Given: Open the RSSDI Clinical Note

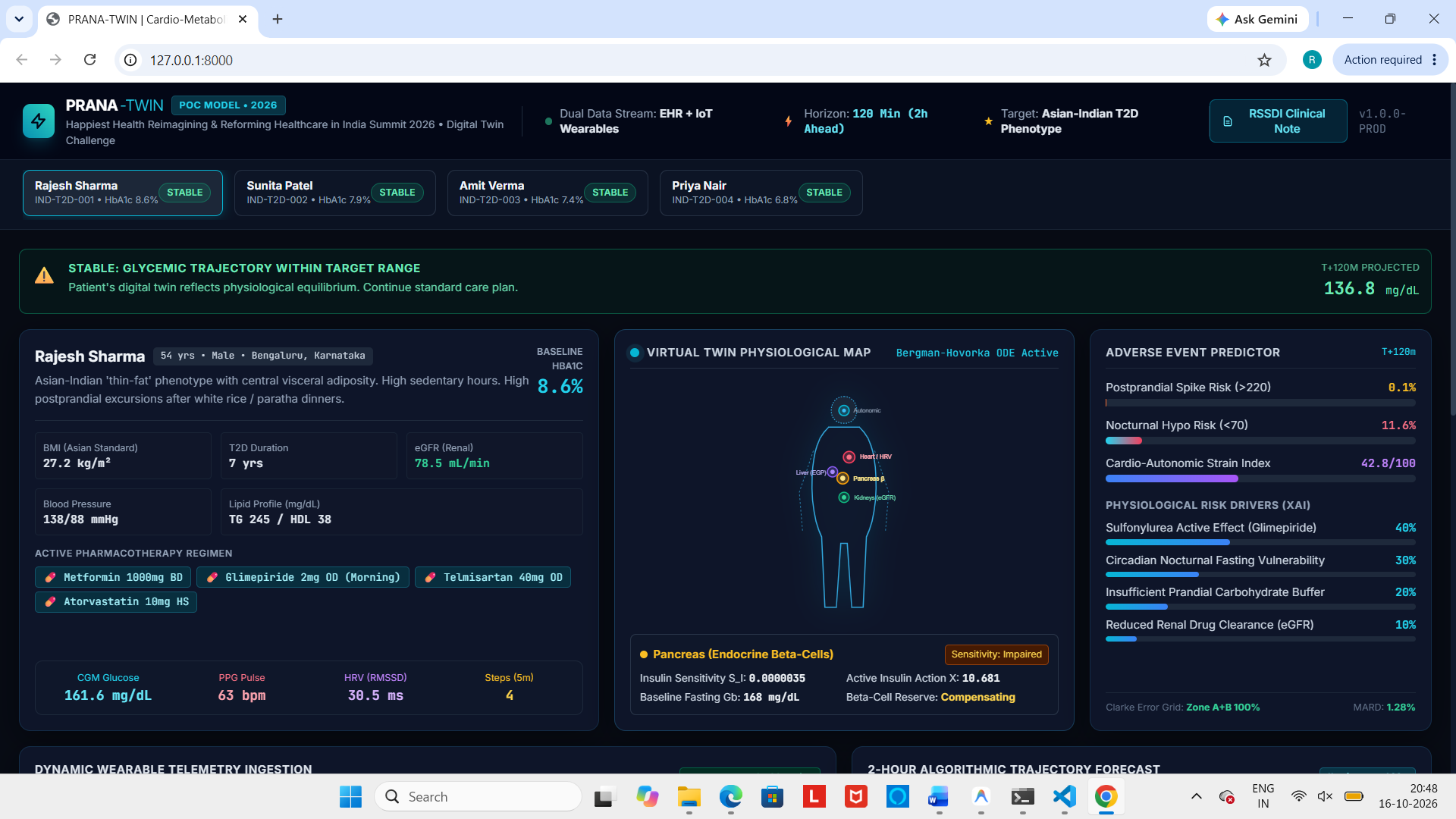Looking at the screenshot, I should point(1278,121).
